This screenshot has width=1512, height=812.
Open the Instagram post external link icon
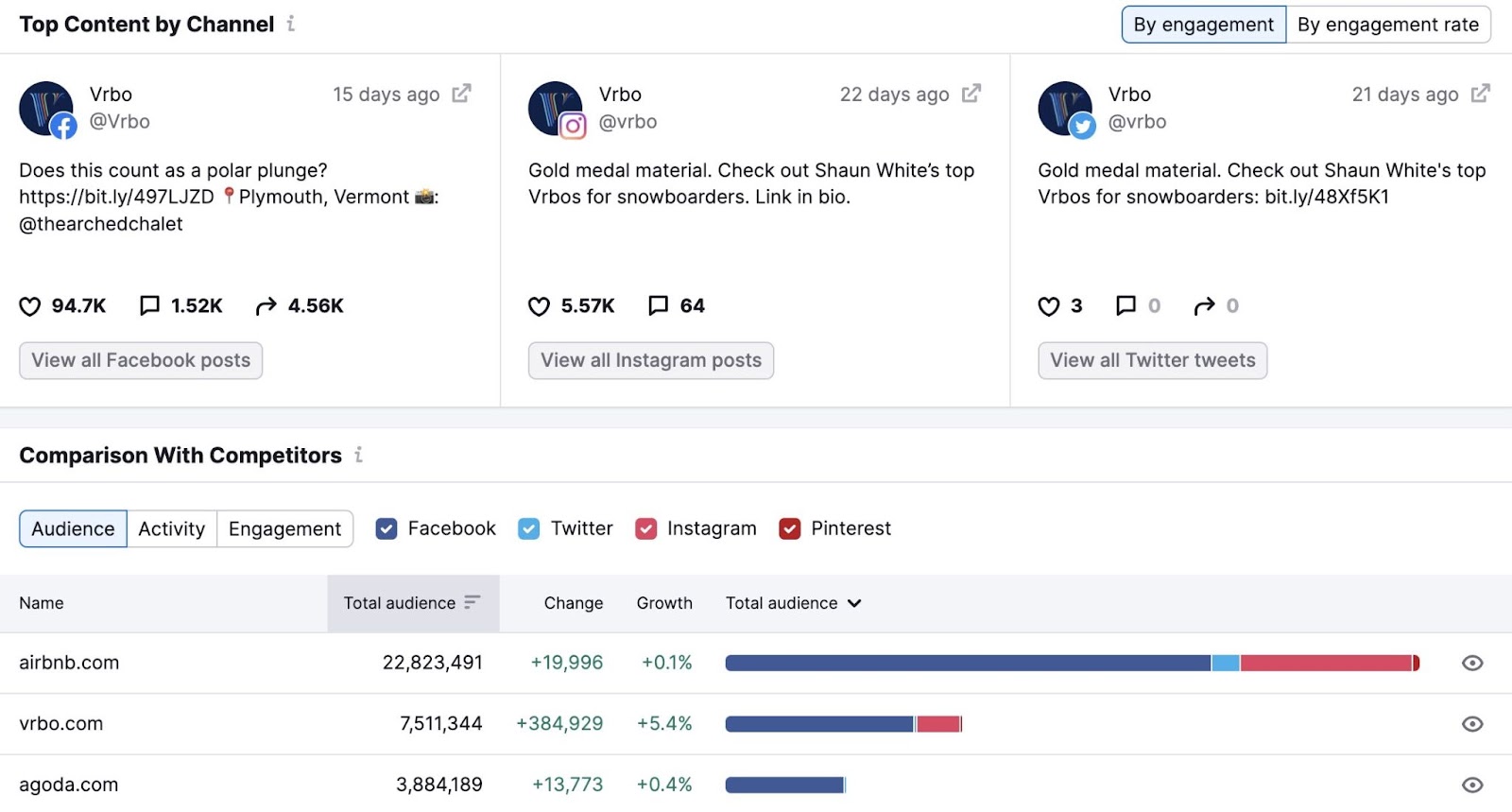click(971, 94)
